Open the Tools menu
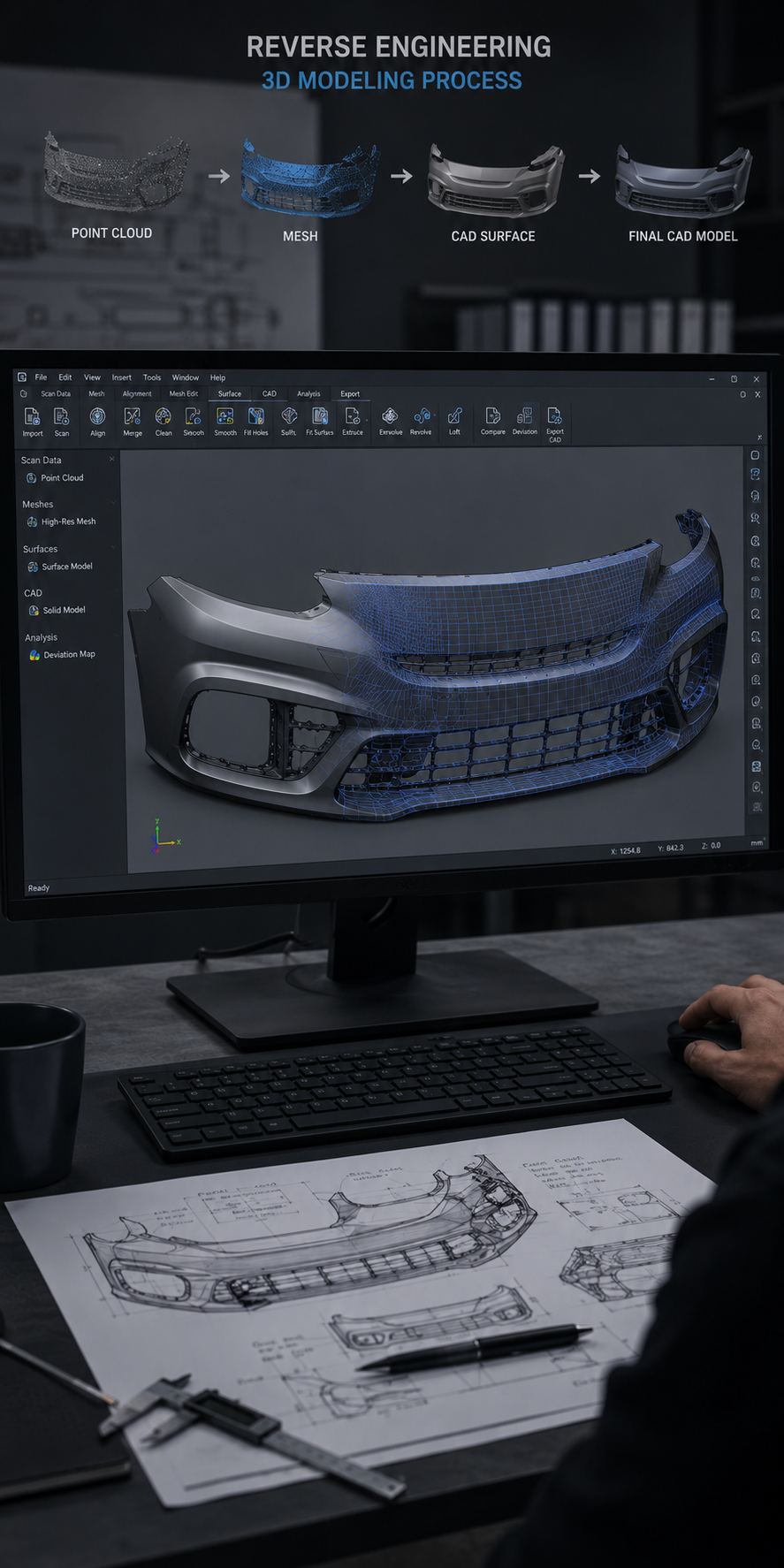 tap(152, 377)
